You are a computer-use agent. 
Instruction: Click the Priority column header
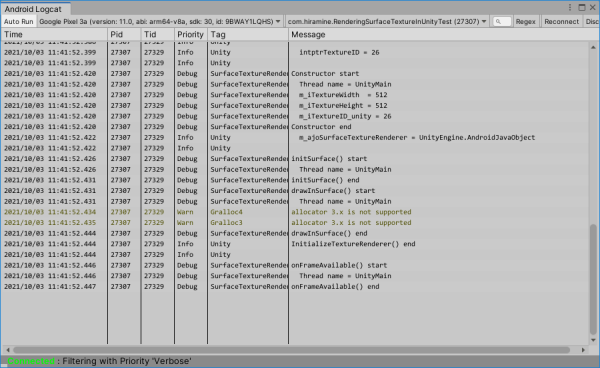pyautogui.click(x=191, y=34)
